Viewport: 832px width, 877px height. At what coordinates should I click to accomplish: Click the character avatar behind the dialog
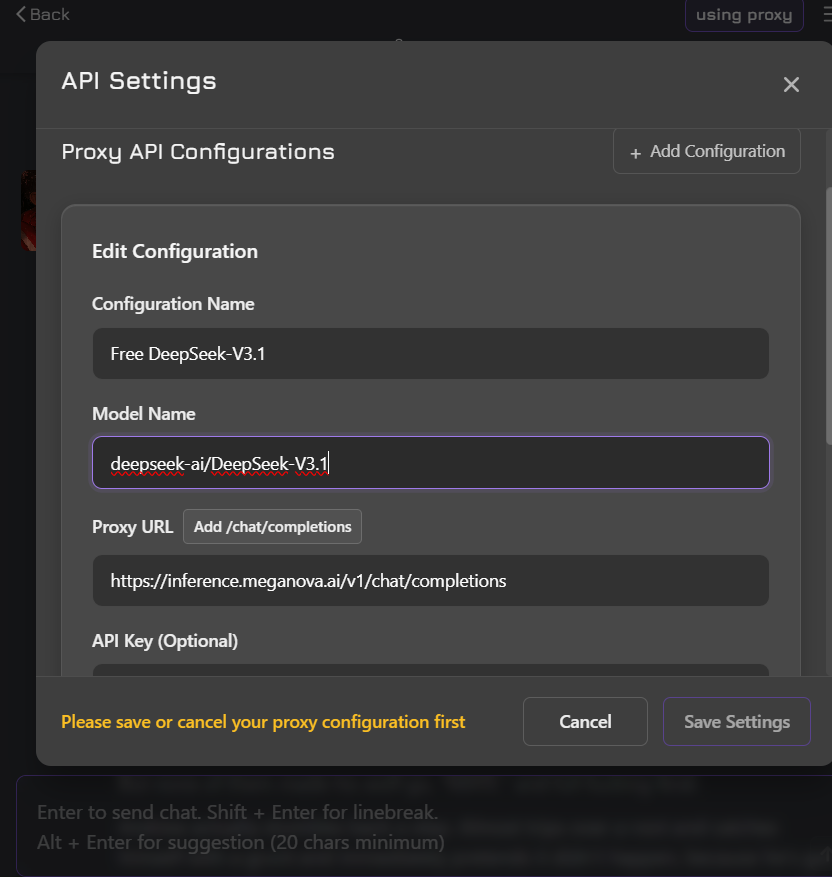28,210
